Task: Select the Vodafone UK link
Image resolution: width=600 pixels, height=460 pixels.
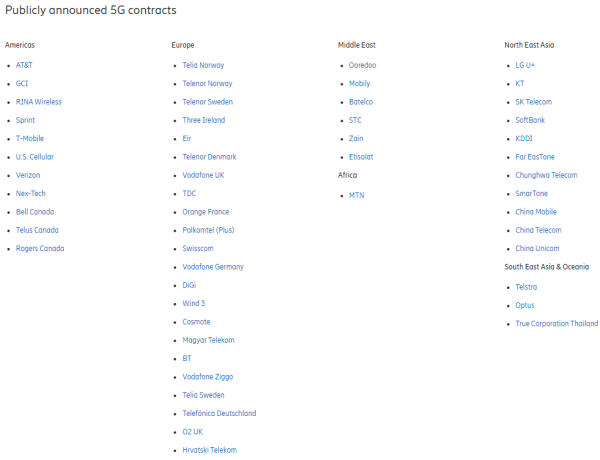Action: 204,175
